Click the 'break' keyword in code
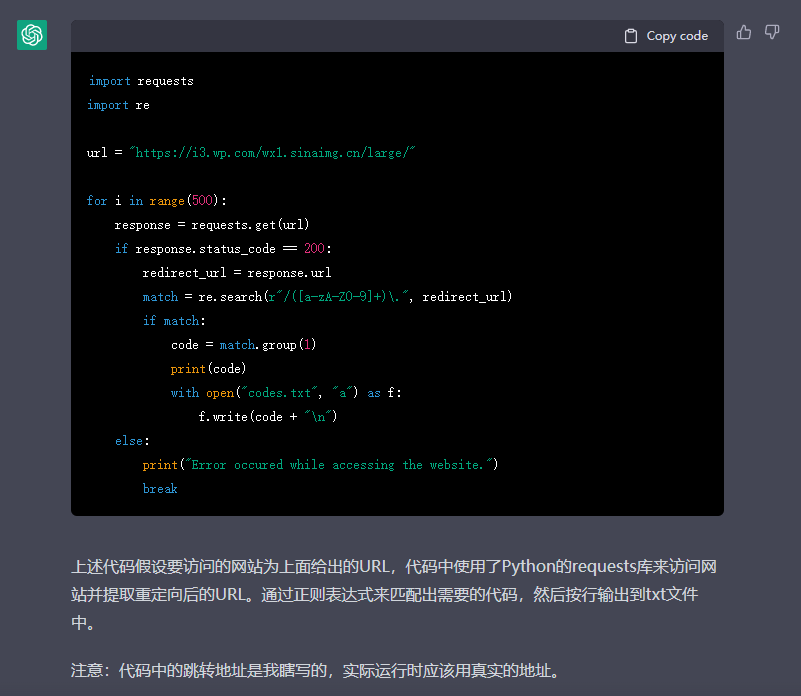801x696 pixels. [160, 489]
